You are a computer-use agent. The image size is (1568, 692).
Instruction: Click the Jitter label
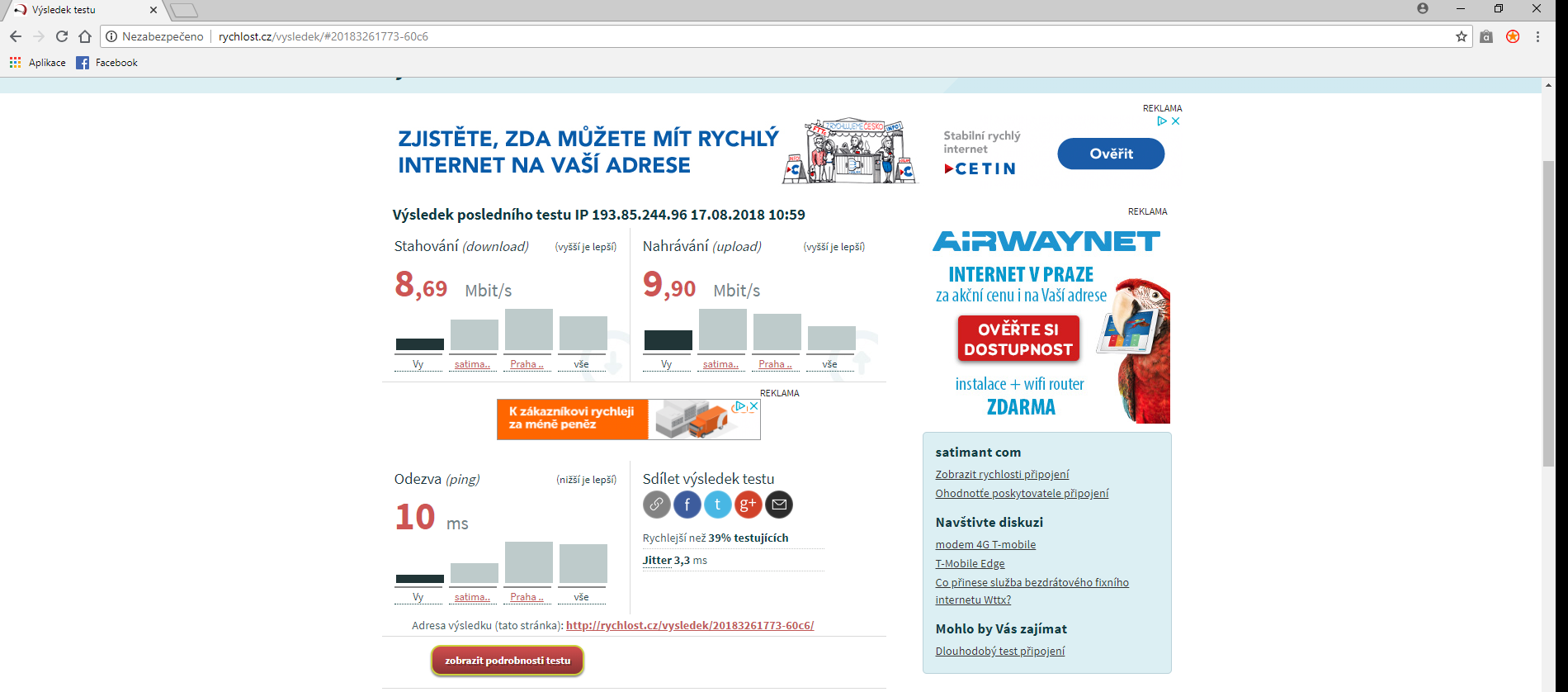tap(657, 560)
